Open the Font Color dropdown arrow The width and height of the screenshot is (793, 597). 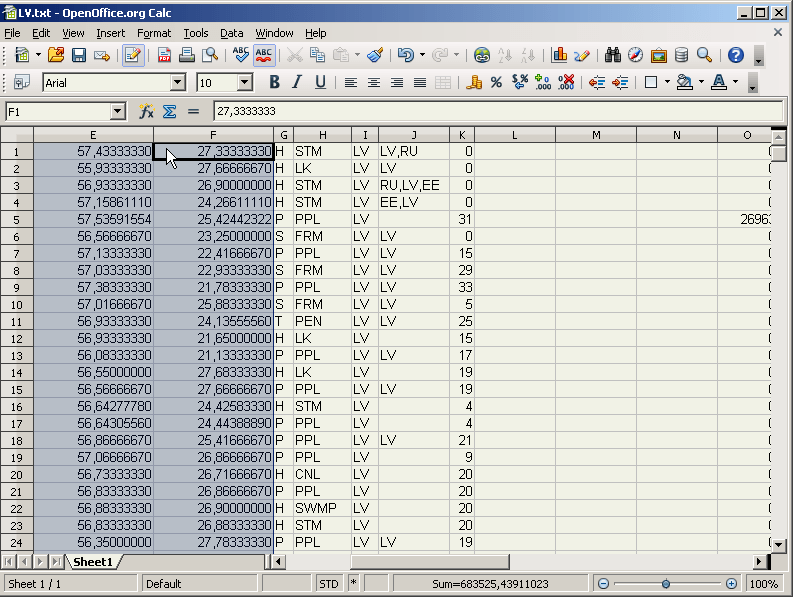click(735, 81)
